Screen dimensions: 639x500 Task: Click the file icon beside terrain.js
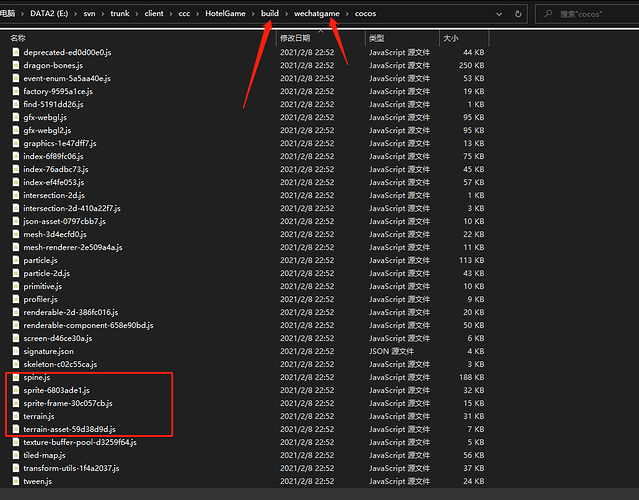[16, 416]
